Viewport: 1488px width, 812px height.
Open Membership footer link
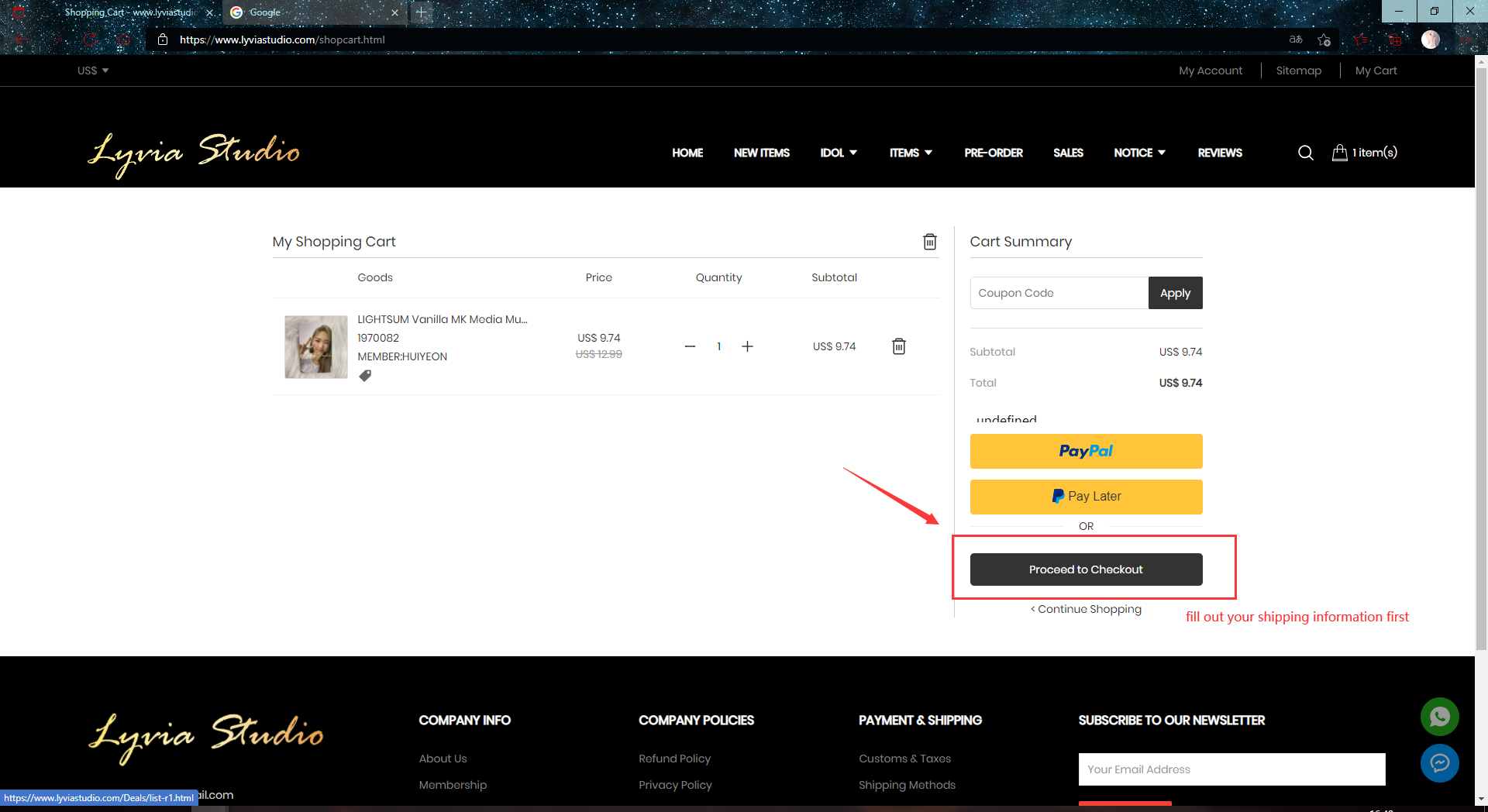(x=453, y=785)
